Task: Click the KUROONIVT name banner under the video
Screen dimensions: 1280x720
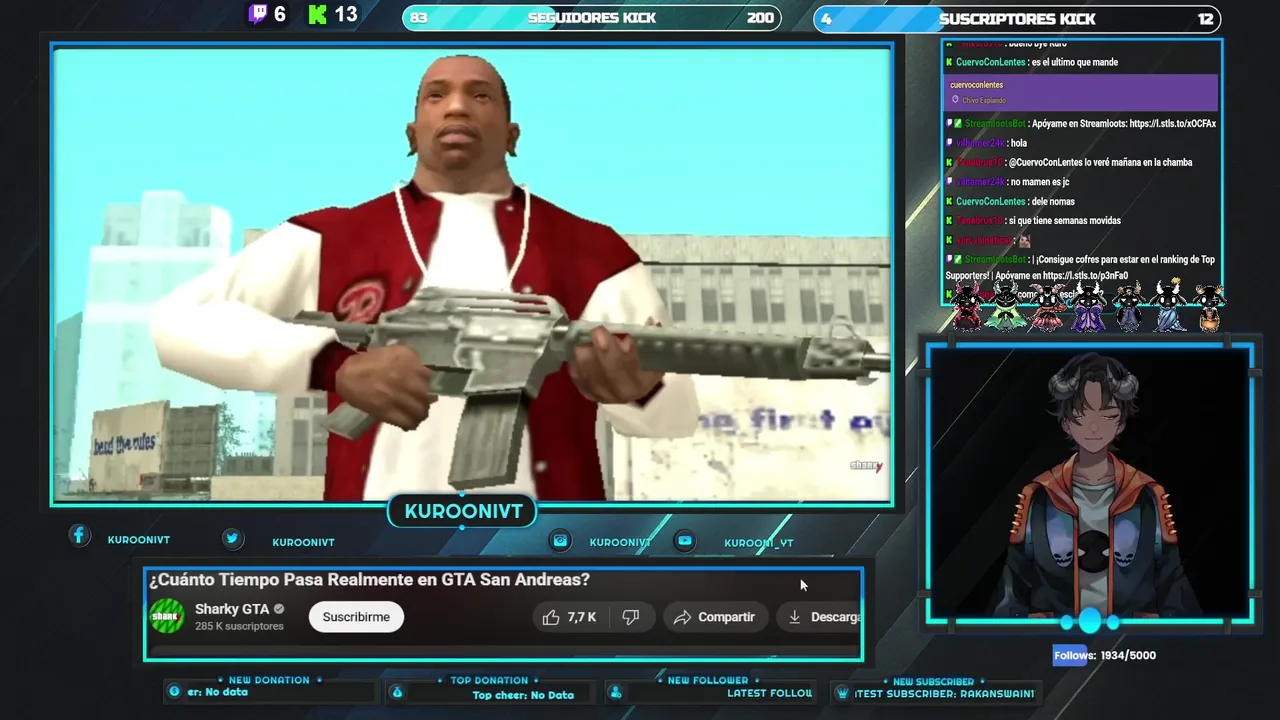Action: (x=463, y=511)
